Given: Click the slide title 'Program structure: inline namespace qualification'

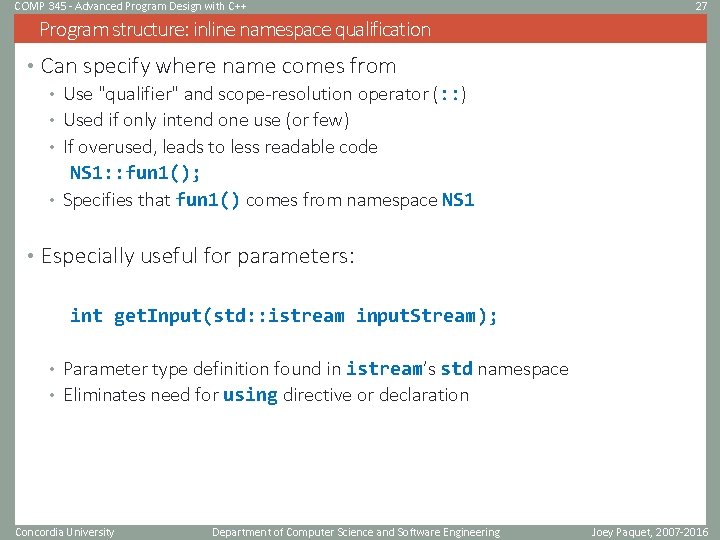Looking at the screenshot, I should pyautogui.click(x=235, y=29).
